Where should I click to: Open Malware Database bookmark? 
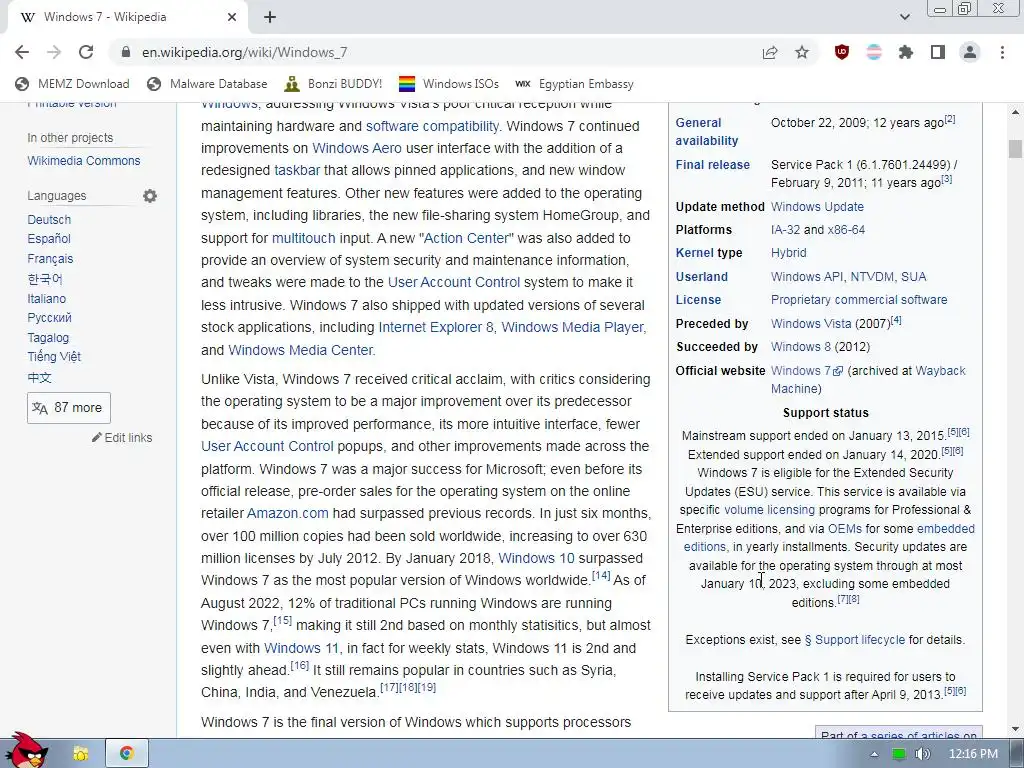click(x=207, y=84)
